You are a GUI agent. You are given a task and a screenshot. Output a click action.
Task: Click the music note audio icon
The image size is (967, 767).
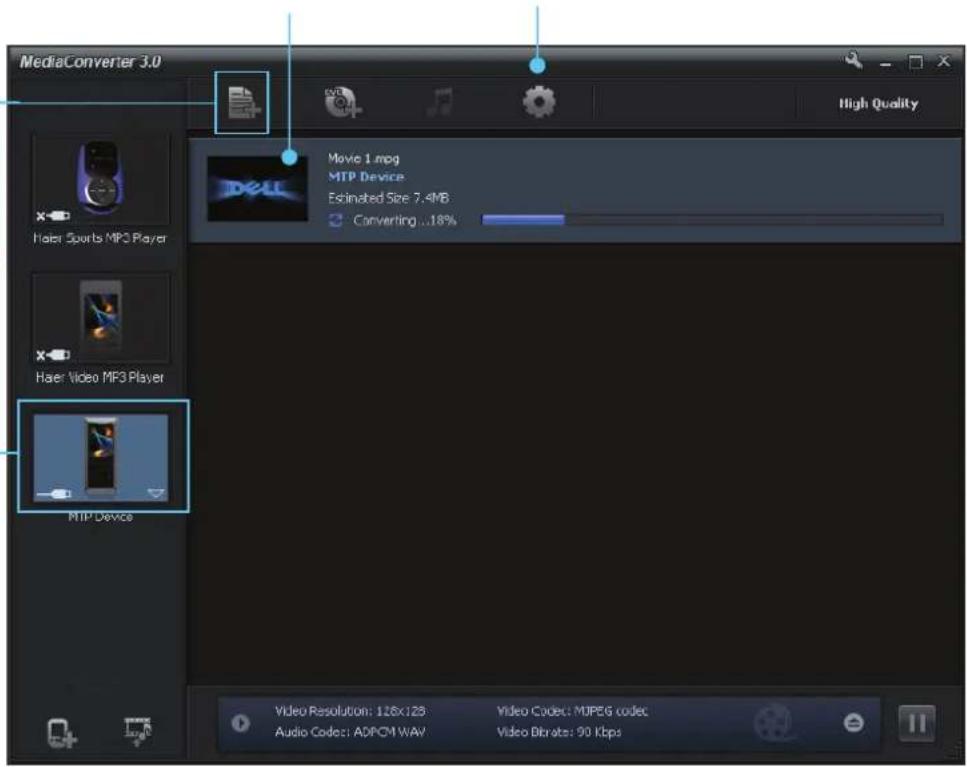(x=440, y=102)
